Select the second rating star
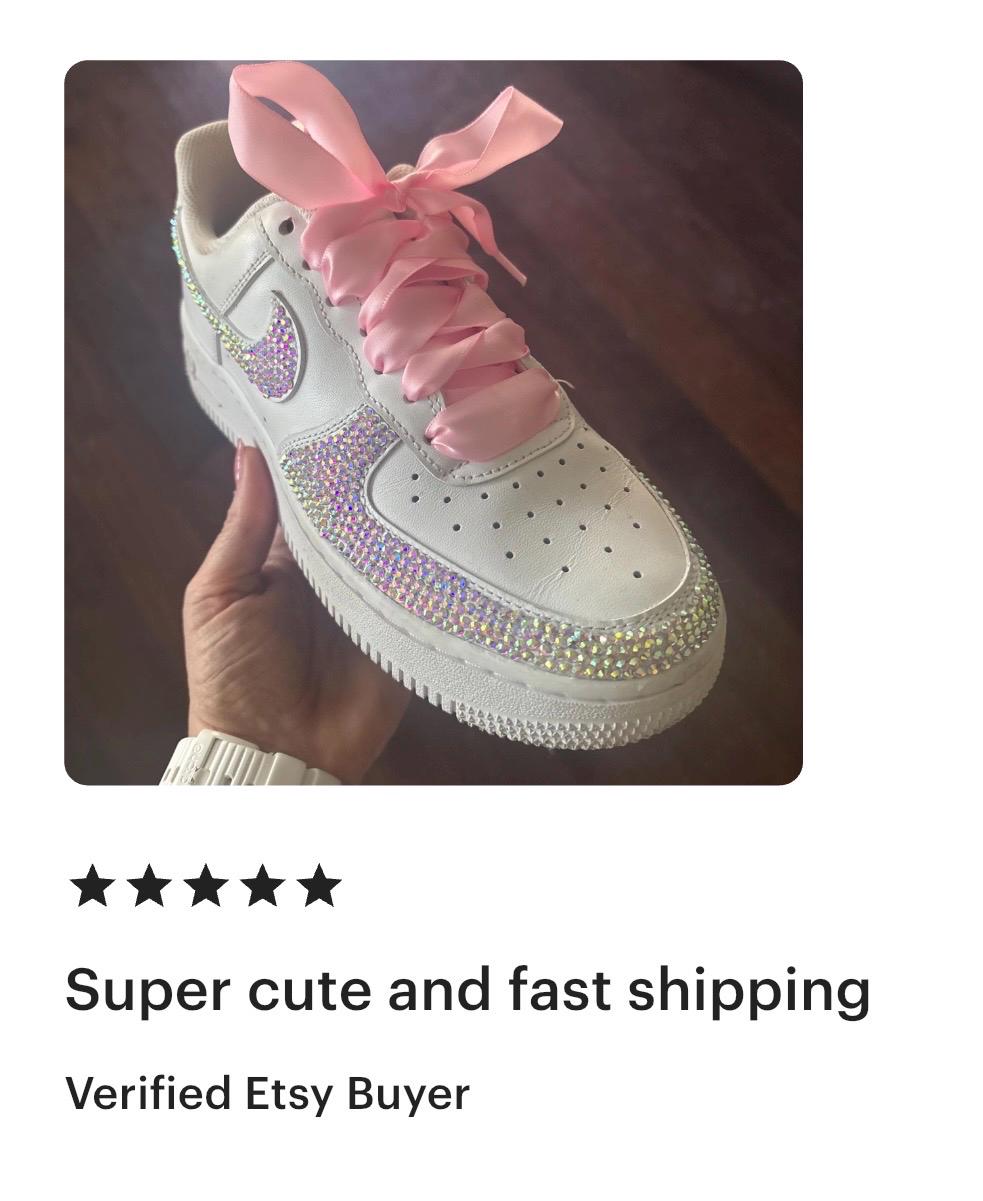983x1201 pixels. [x=149, y=887]
